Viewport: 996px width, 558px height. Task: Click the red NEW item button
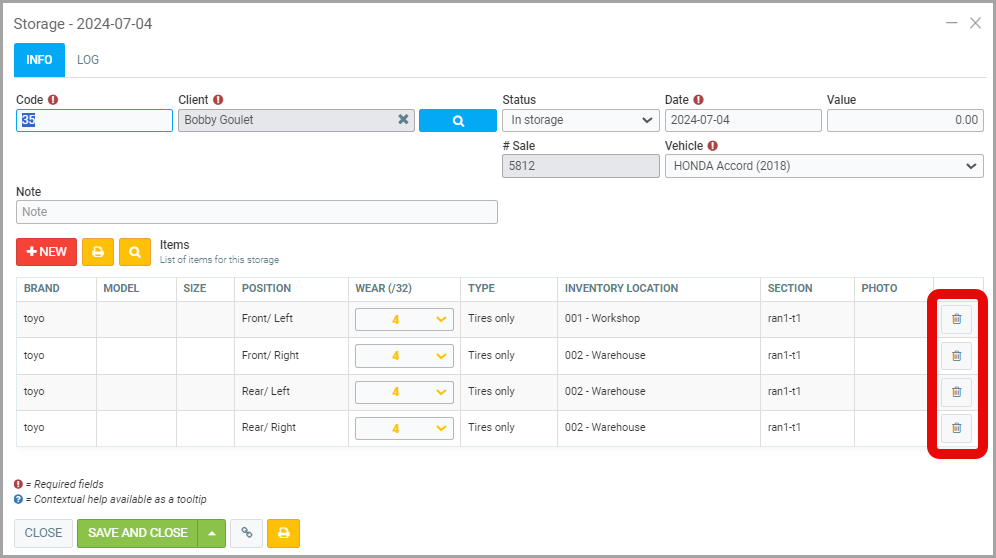click(46, 252)
